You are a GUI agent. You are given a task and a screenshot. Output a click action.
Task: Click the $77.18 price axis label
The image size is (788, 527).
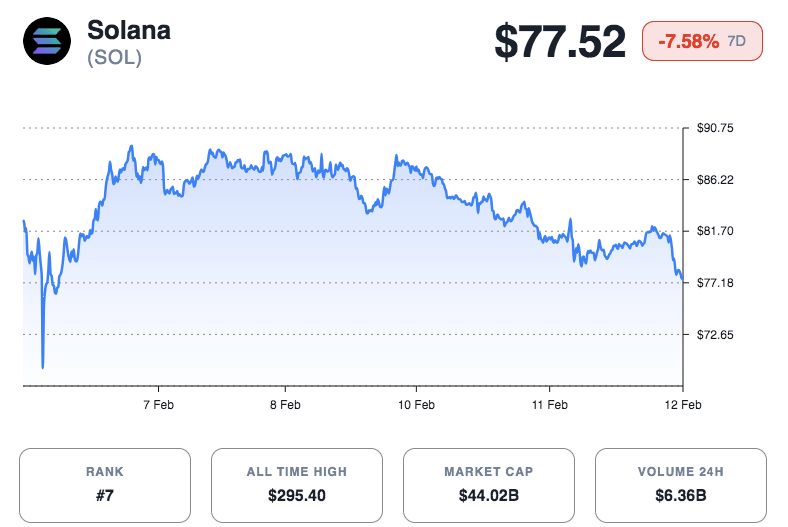[x=715, y=283]
